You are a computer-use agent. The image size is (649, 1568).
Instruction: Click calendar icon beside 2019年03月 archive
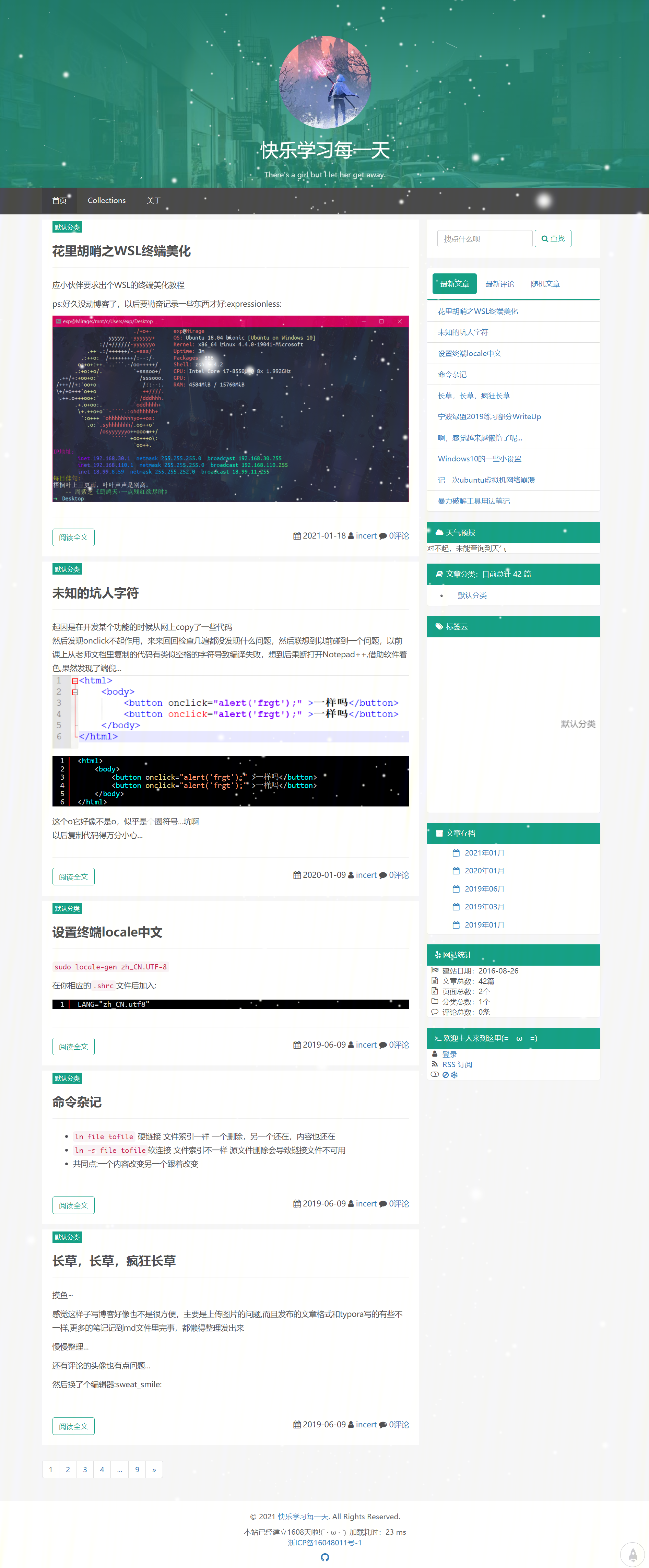[x=456, y=906]
